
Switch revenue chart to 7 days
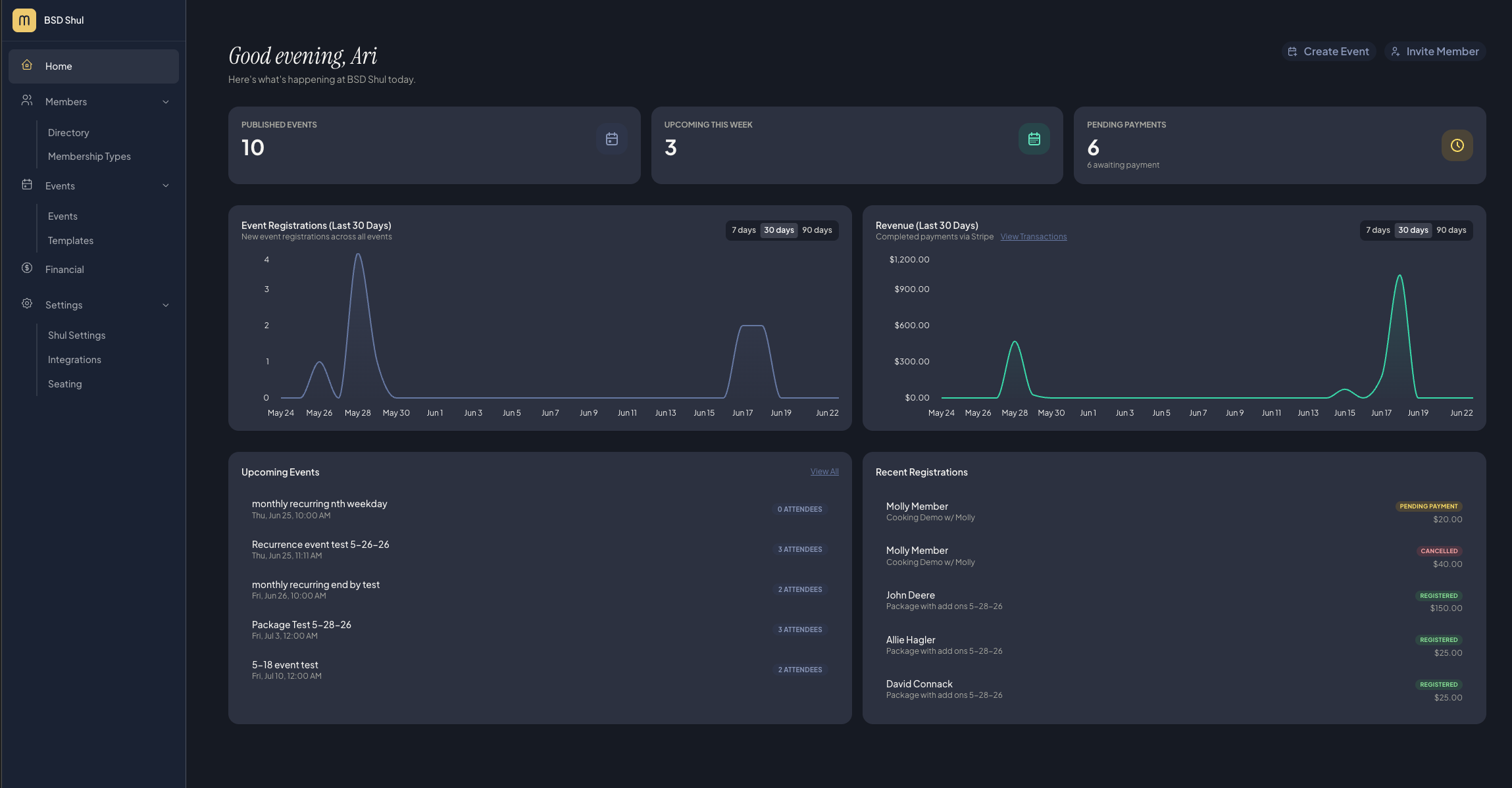[x=1378, y=230]
